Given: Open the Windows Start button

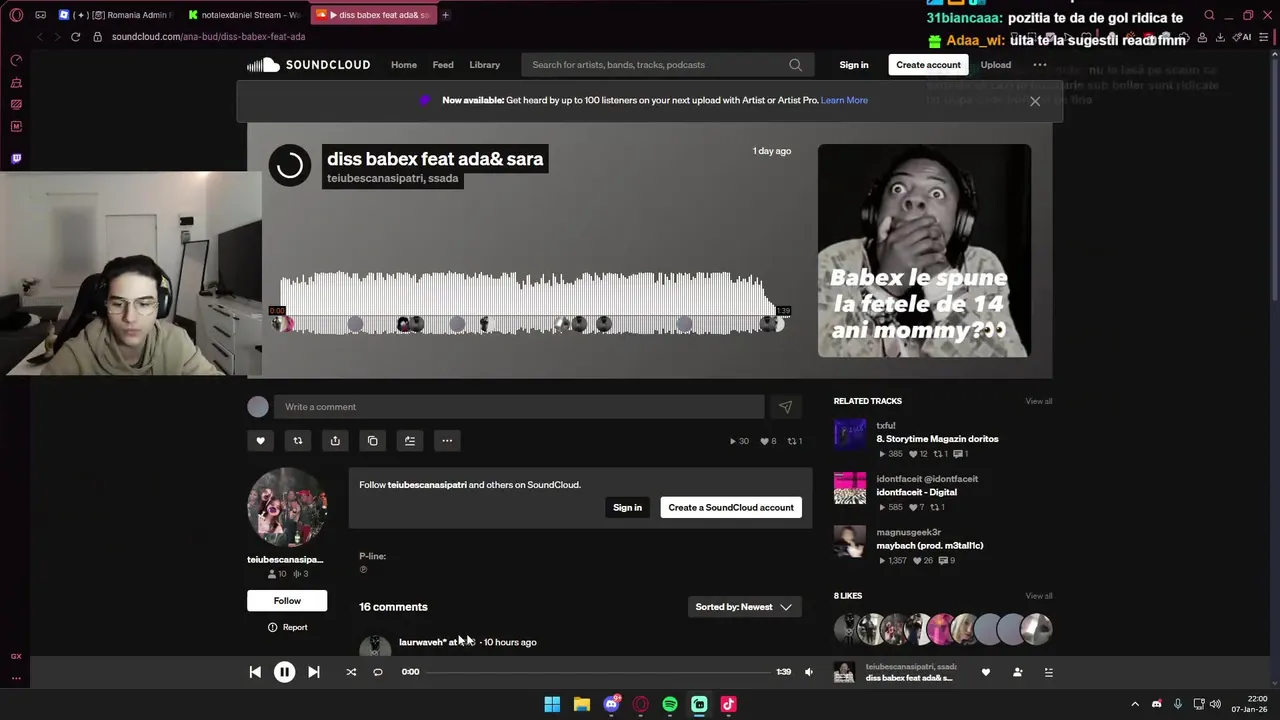Looking at the screenshot, I should (x=552, y=704).
